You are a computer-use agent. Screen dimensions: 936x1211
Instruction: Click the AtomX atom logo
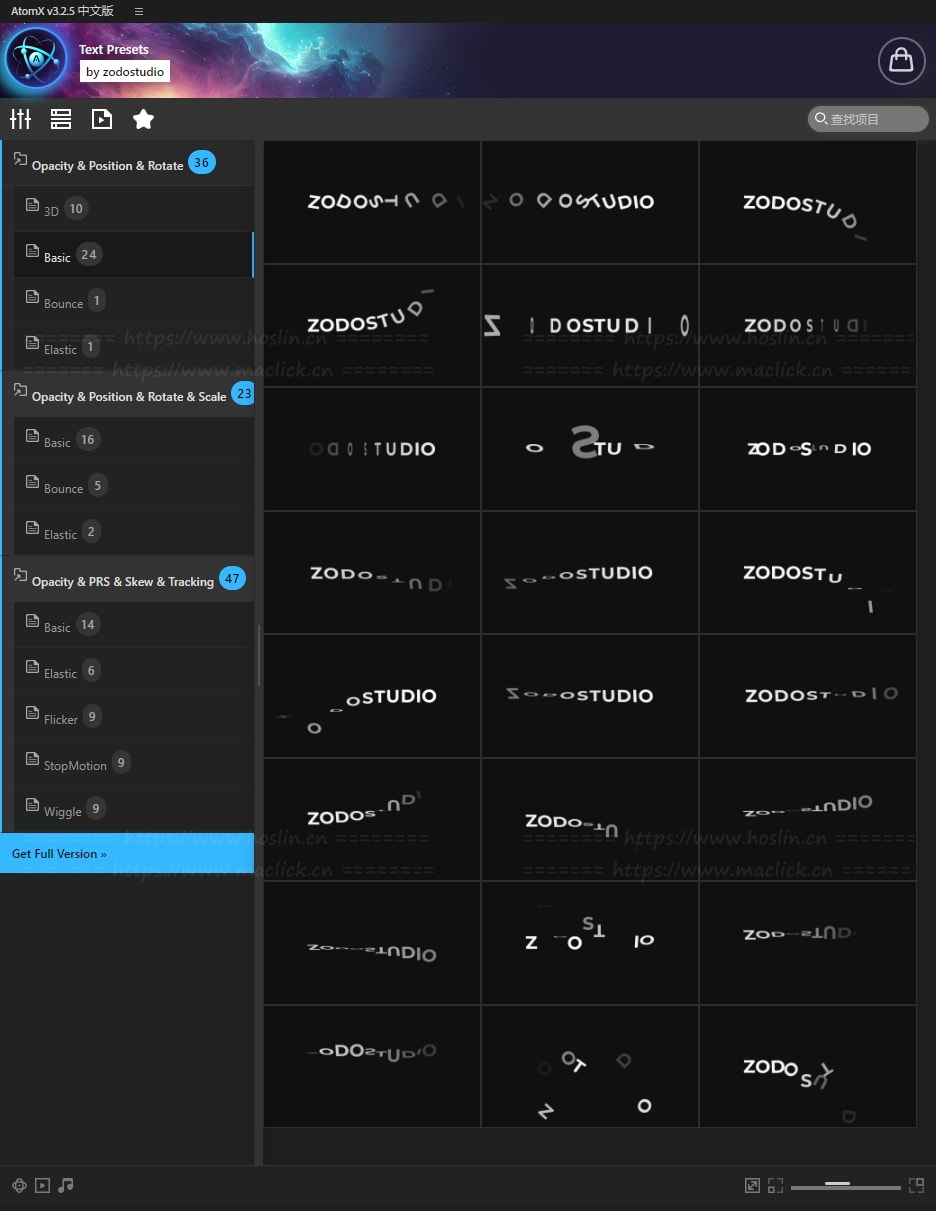pos(36,60)
